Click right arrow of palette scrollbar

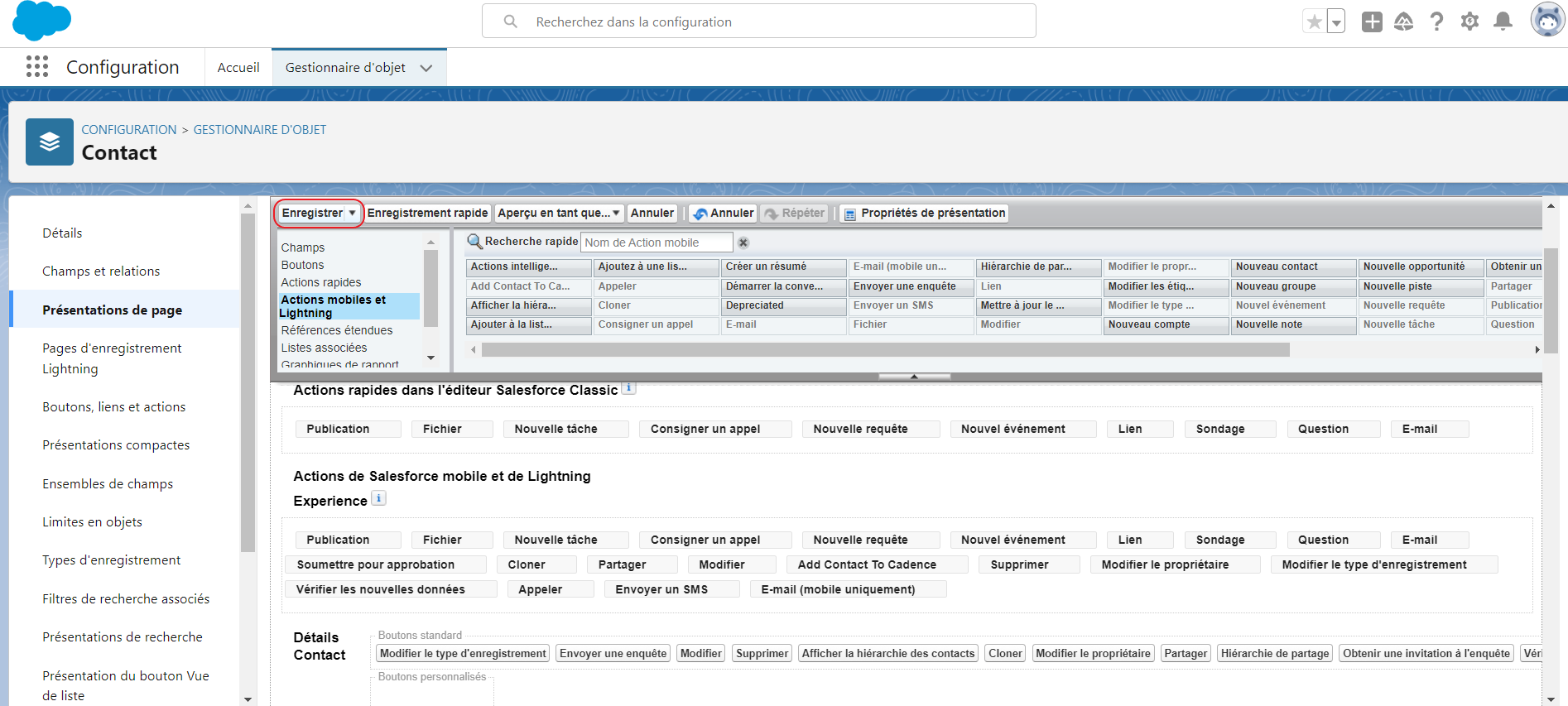point(1537,350)
